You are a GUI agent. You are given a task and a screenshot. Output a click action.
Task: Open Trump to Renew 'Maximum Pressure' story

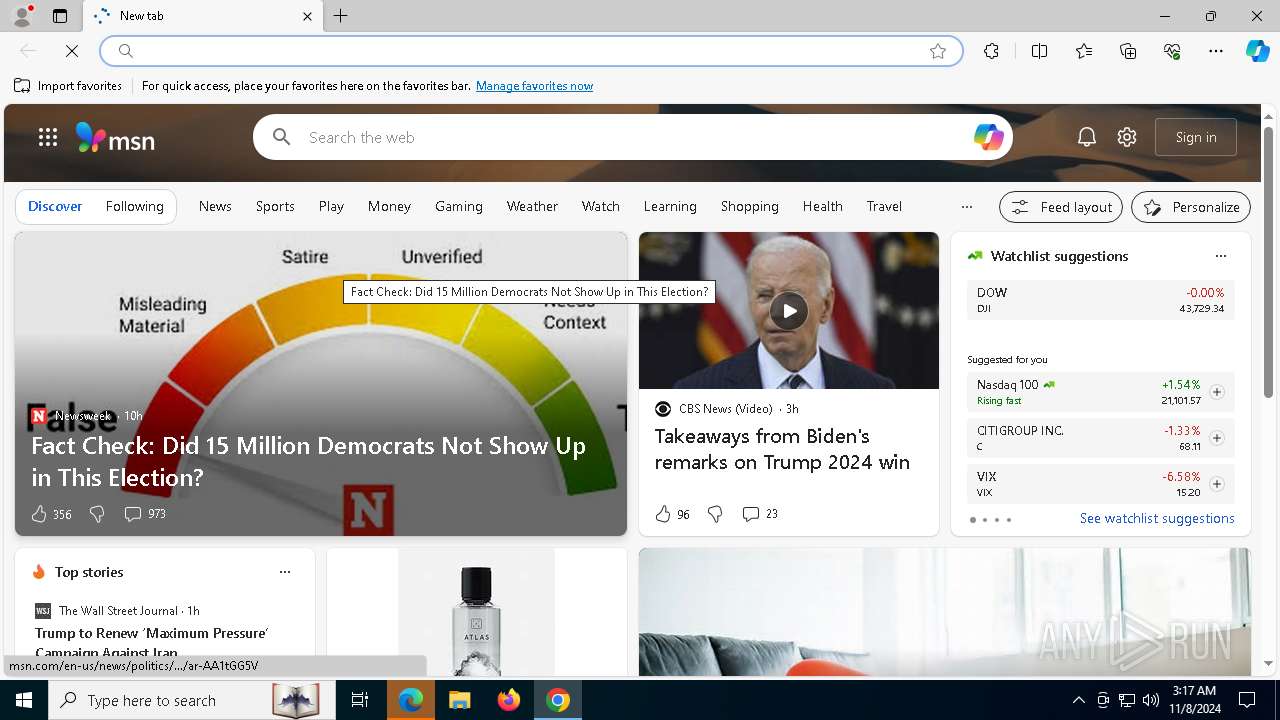(x=152, y=642)
